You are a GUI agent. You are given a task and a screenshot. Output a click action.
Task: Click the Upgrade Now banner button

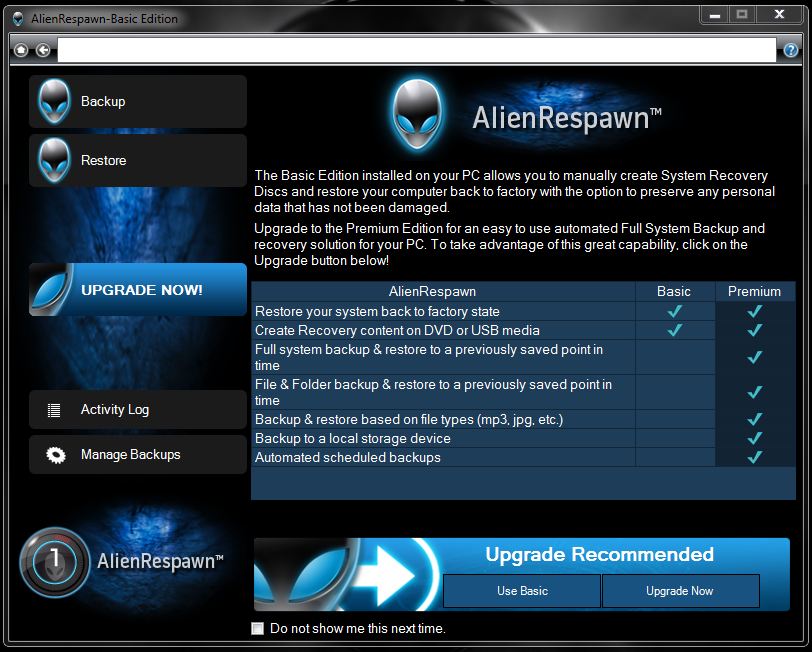(x=680, y=590)
